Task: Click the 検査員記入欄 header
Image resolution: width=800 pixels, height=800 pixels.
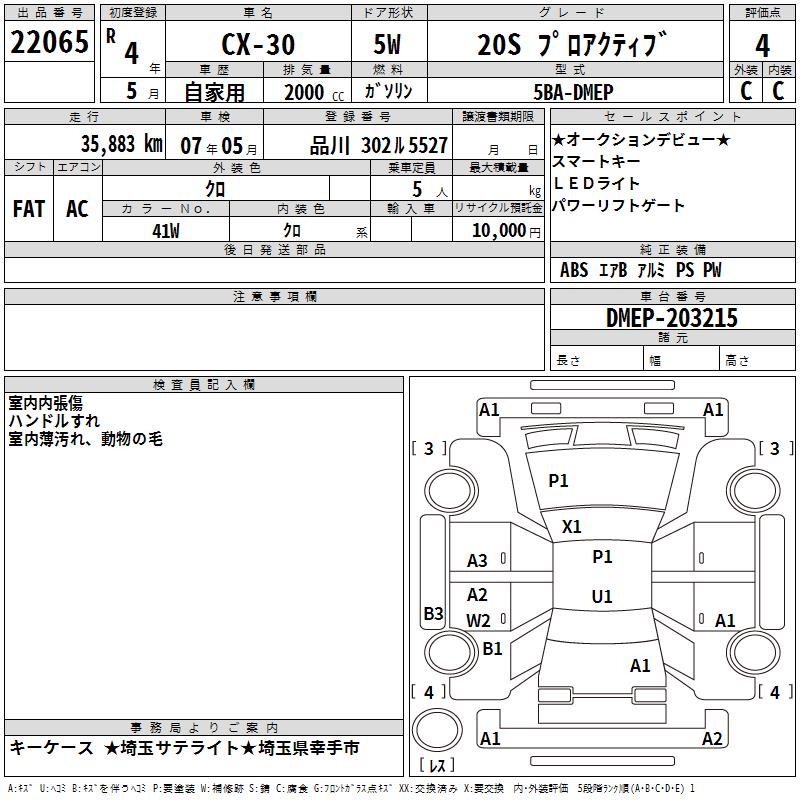Action: 204,385
